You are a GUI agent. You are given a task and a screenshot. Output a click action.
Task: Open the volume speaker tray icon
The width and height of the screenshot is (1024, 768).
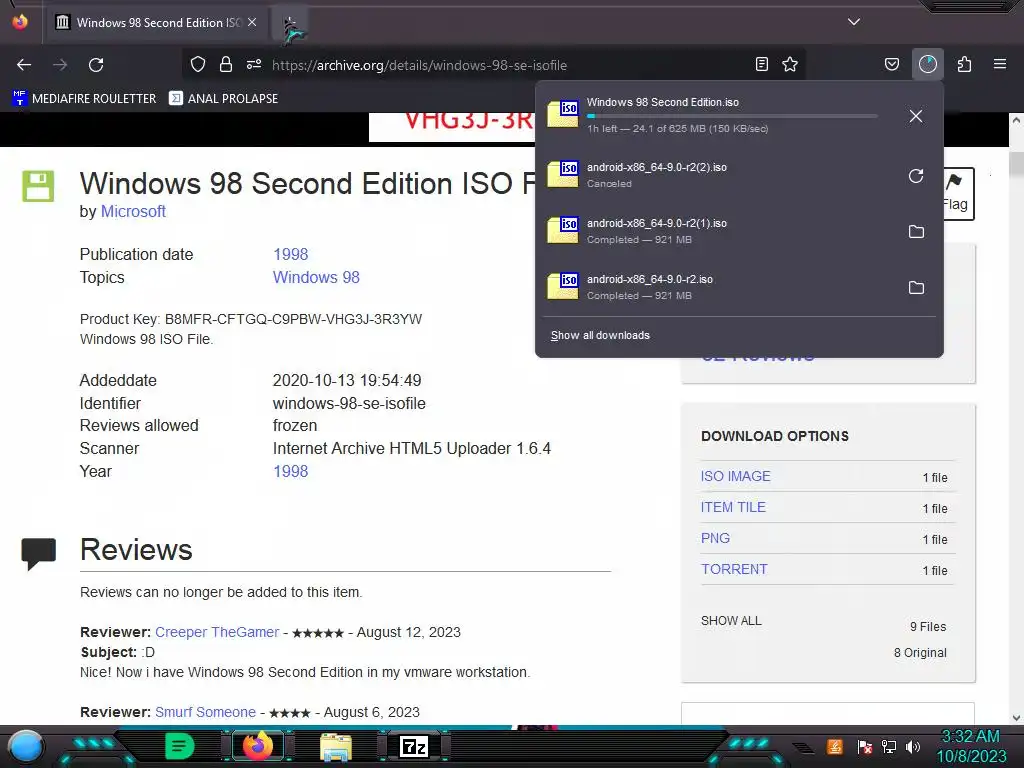pos(913,746)
